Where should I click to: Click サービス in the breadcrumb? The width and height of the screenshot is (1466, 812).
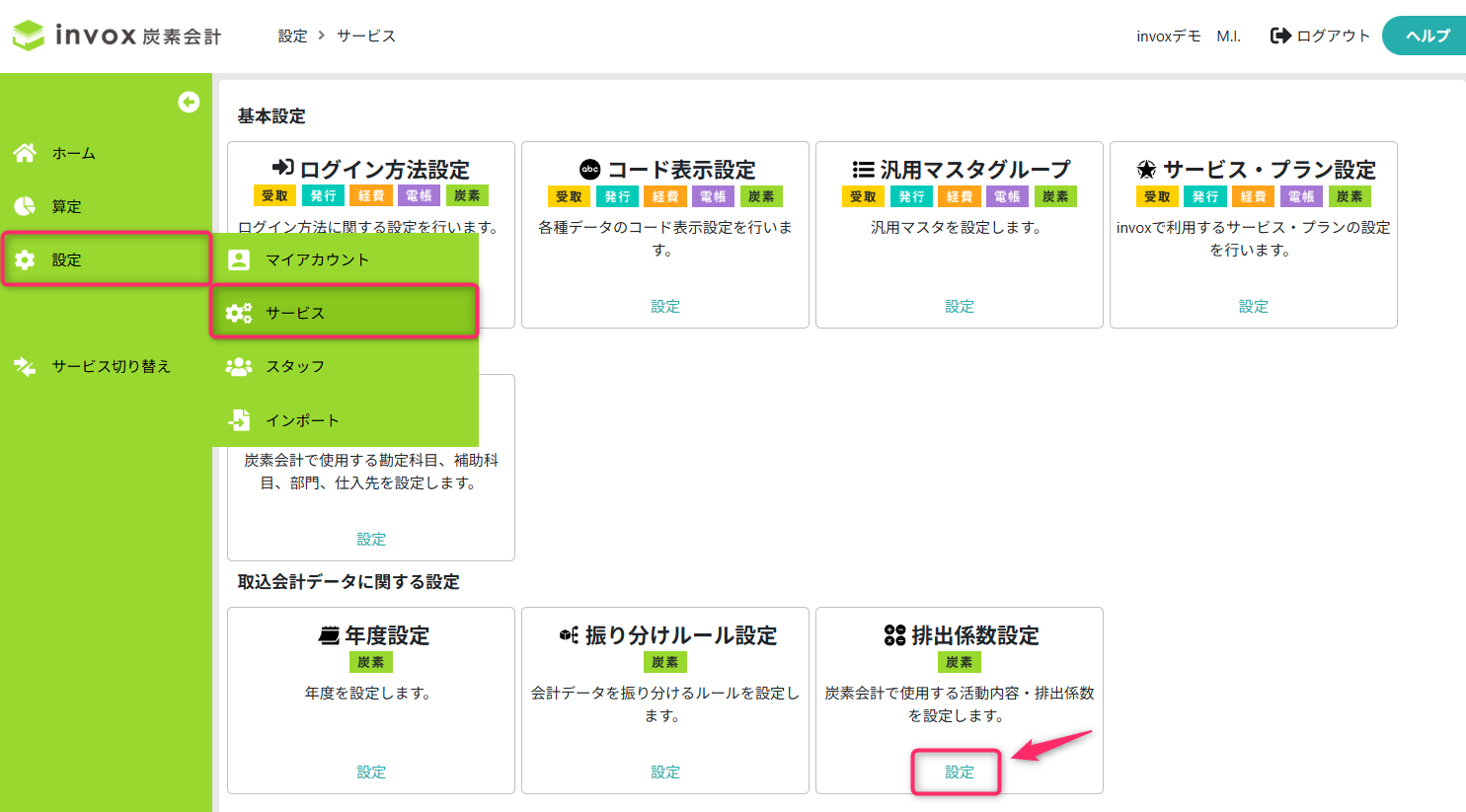point(366,36)
